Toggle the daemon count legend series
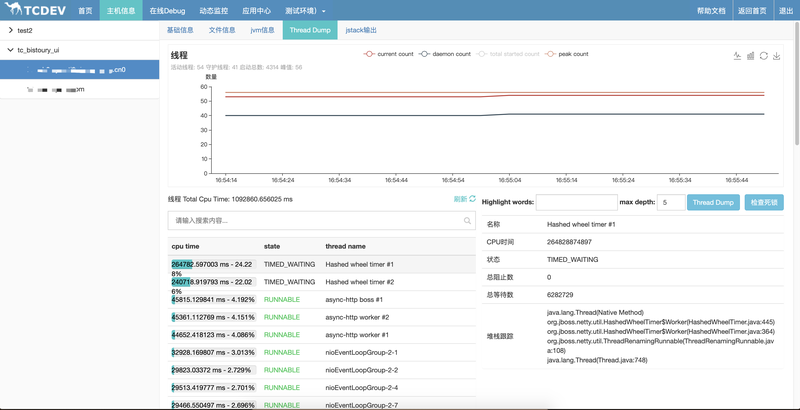800x410 pixels. click(x=444, y=54)
